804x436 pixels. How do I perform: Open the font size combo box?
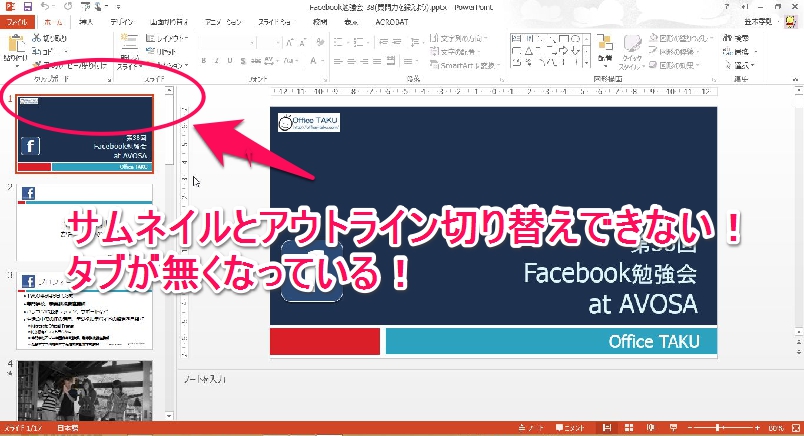(x=269, y=43)
